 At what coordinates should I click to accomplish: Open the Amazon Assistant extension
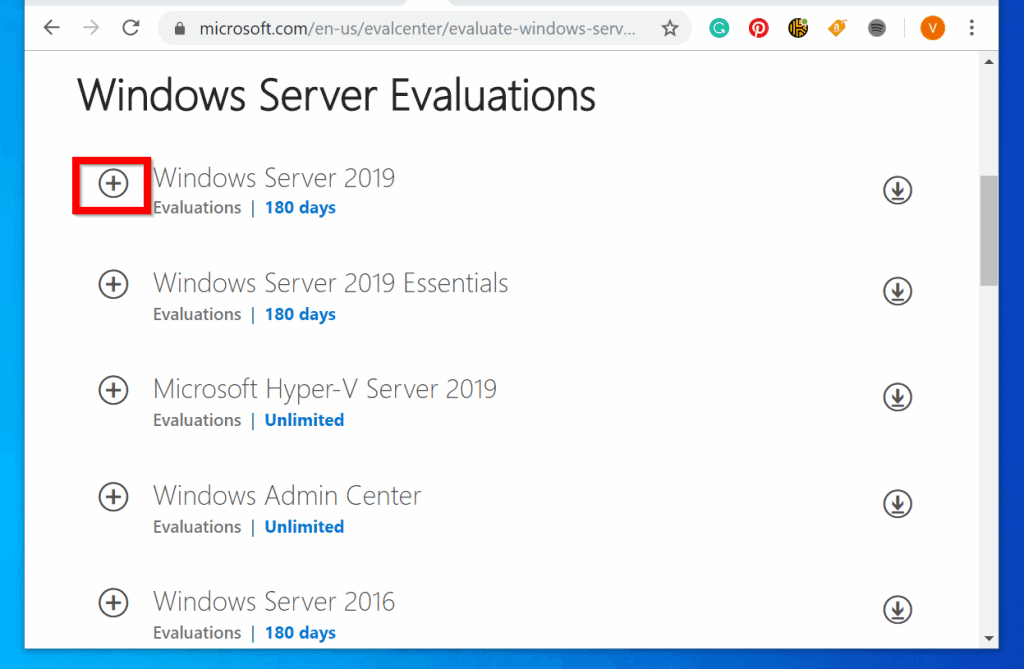click(x=837, y=28)
